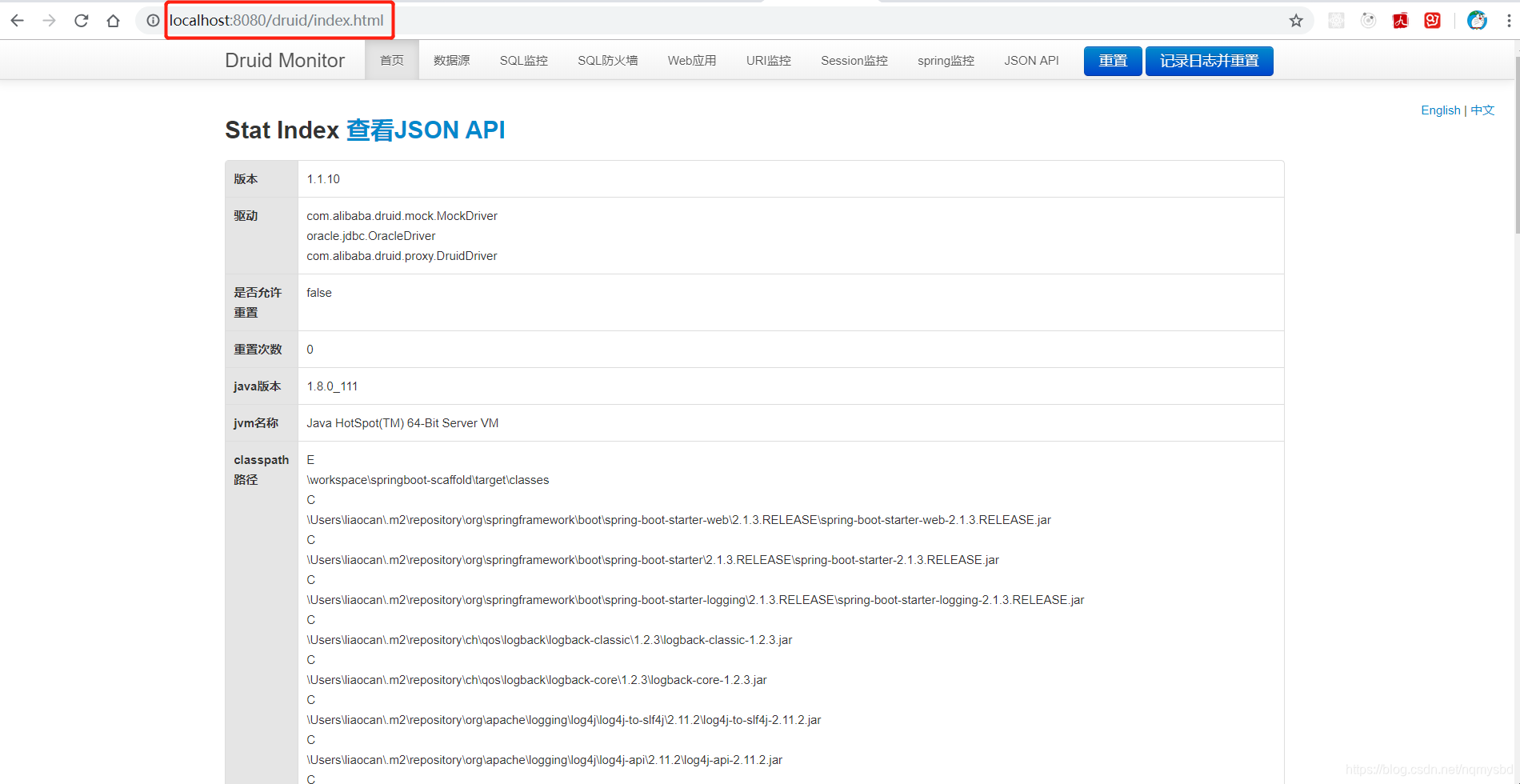Click the java版本 row label

tap(257, 386)
